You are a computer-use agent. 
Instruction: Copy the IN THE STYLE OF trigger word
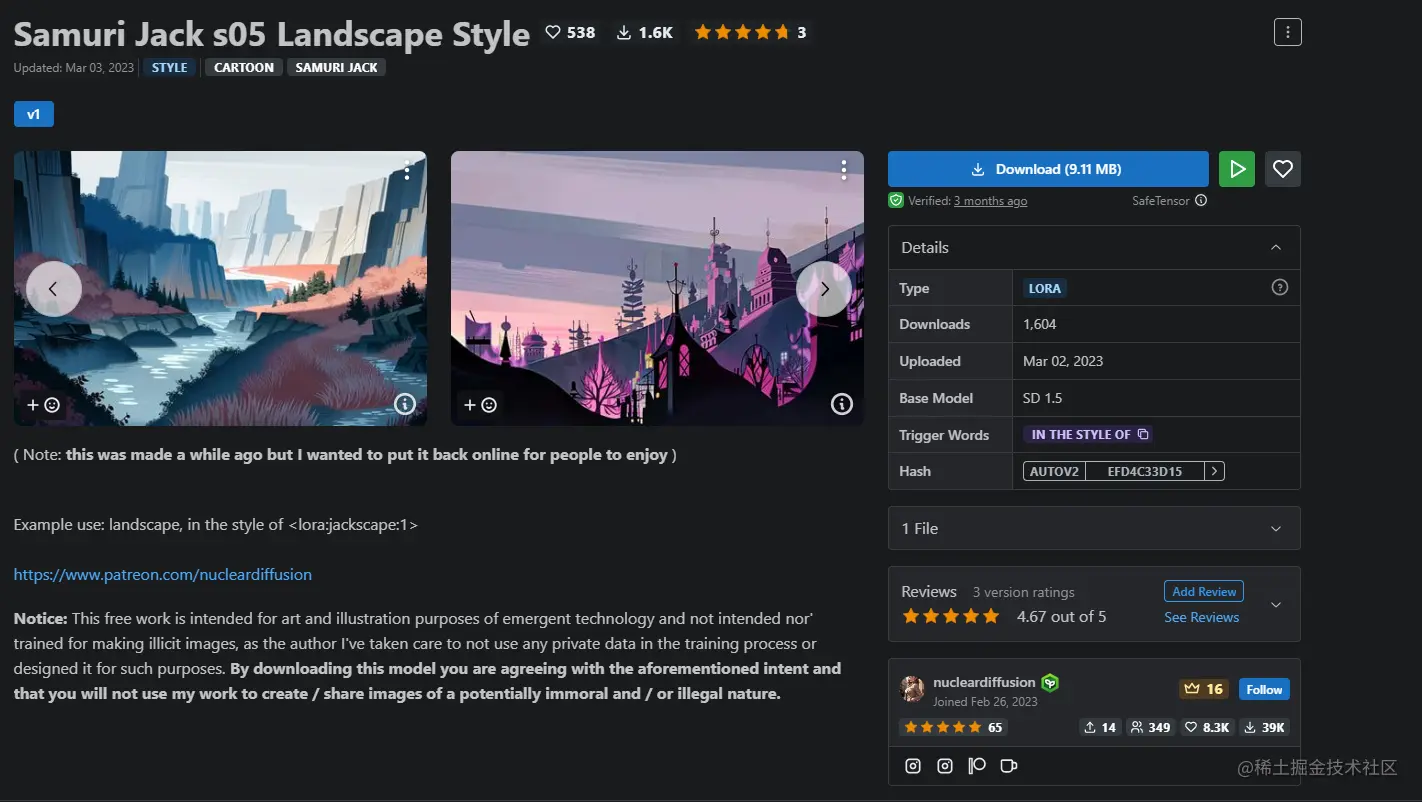1143,434
